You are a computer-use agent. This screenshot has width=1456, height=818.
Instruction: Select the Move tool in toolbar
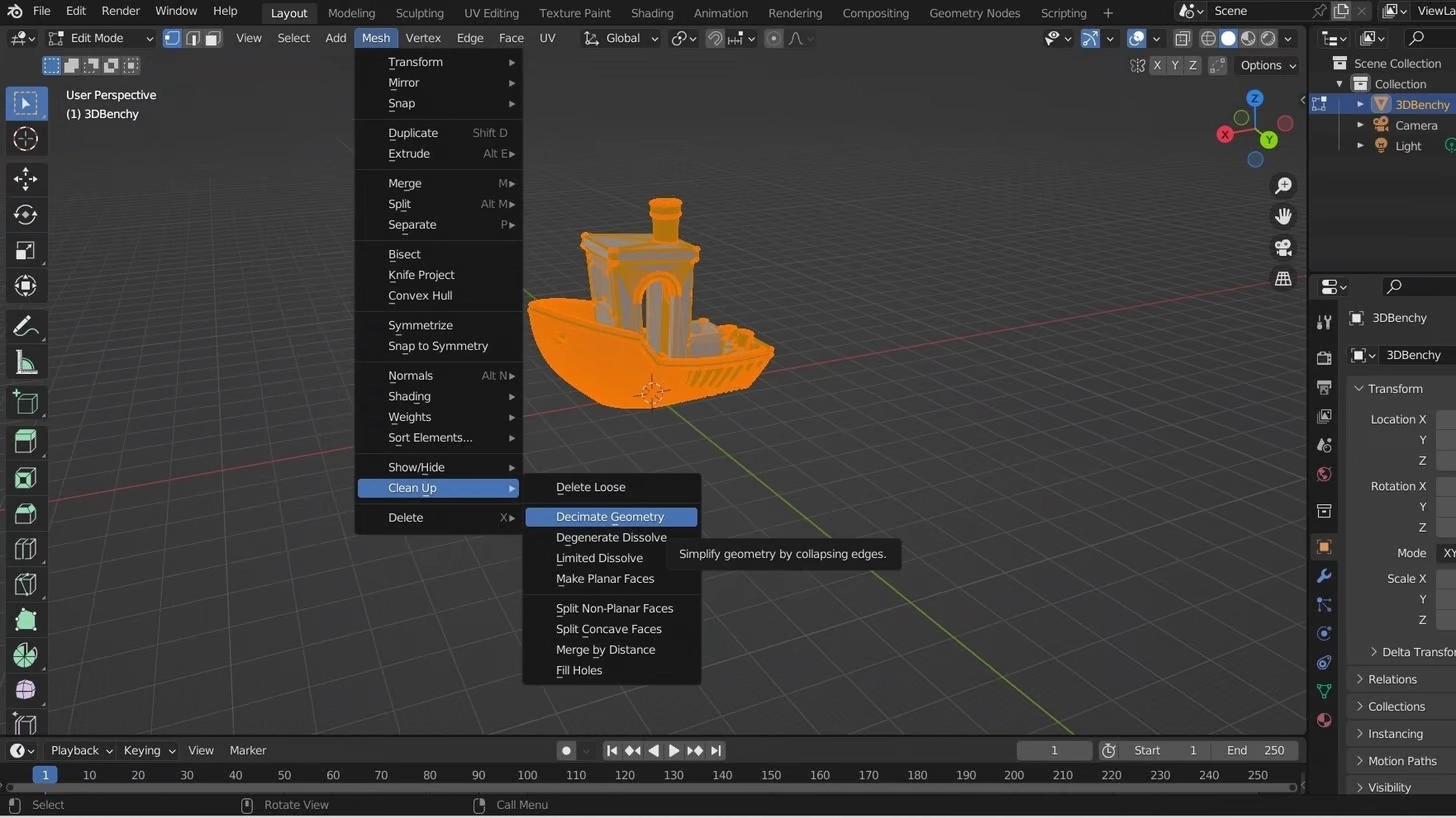tap(25, 179)
